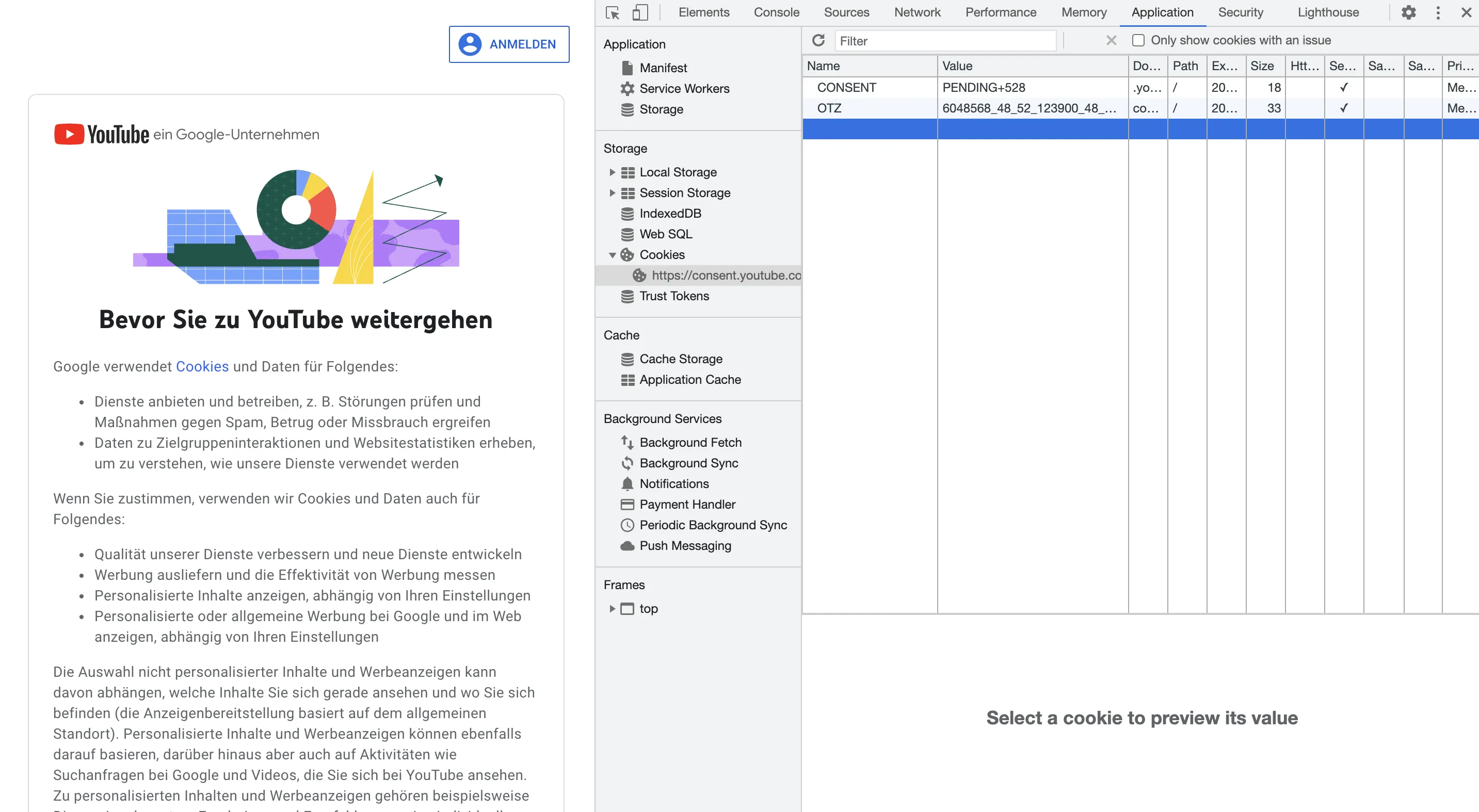The width and height of the screenshot is (1479, 812).
Task: Collapse the Cookies tree node
Action: coord(612,255)
